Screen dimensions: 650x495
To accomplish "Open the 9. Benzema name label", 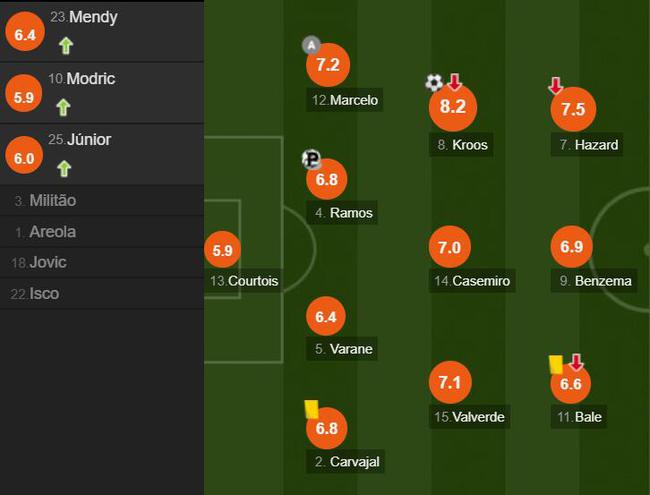I will point(594,281).
